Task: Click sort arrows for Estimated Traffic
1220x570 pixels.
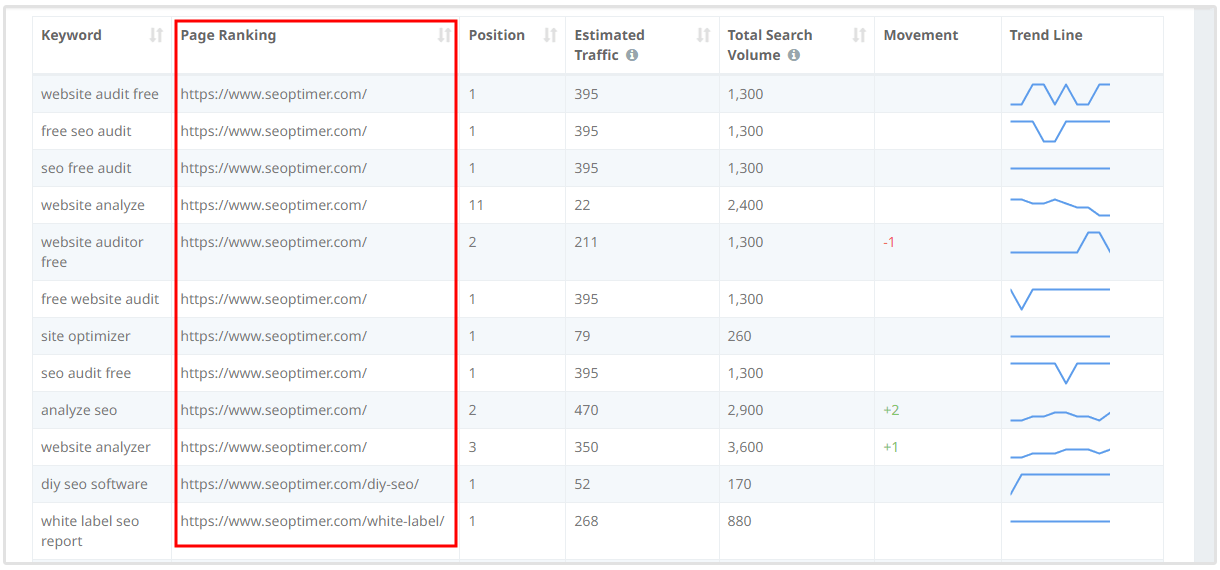Action: point(703,35)
